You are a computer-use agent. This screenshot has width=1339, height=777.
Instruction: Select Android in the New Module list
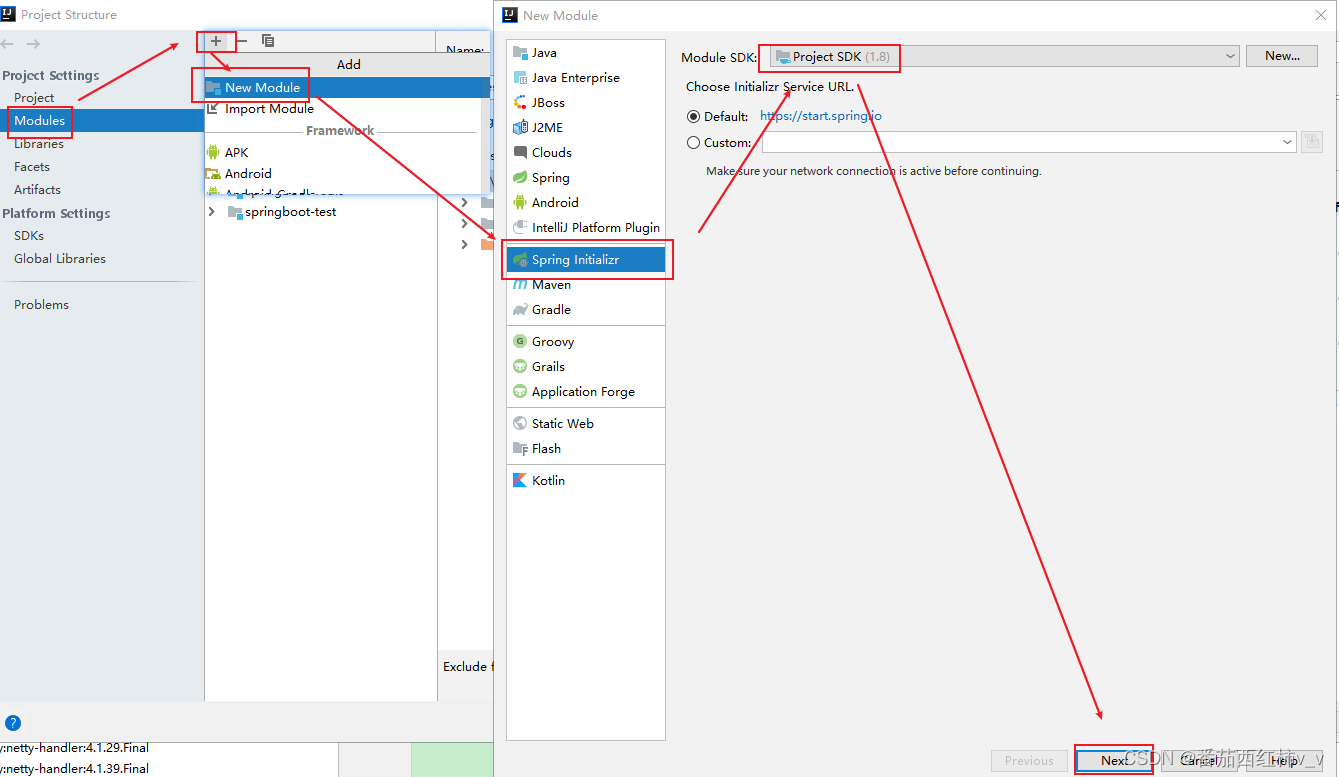tap(586, 203)
